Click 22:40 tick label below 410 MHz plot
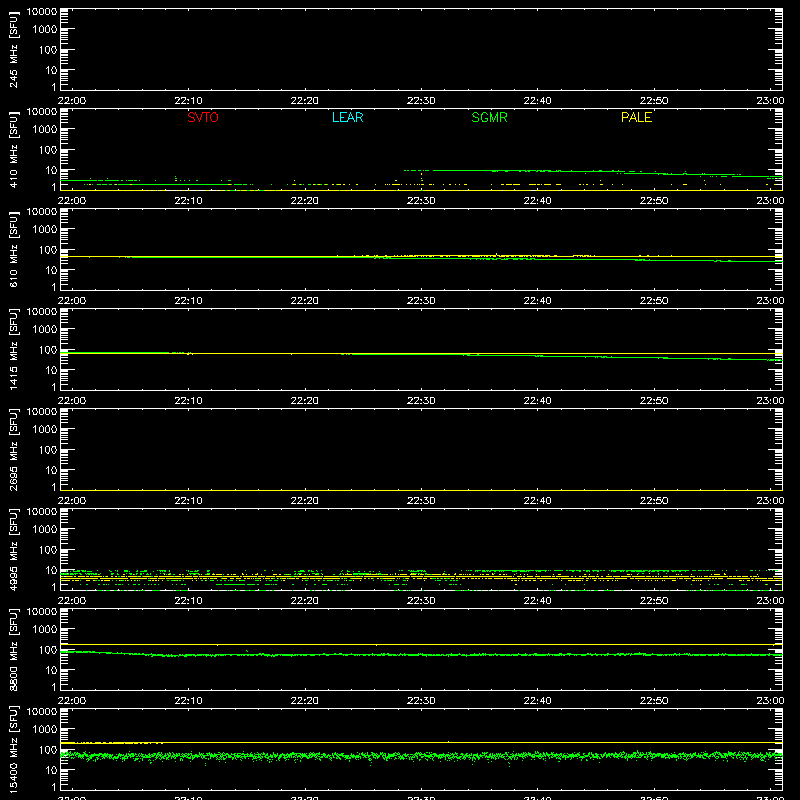The image size is (800, 800). (537, 201)
